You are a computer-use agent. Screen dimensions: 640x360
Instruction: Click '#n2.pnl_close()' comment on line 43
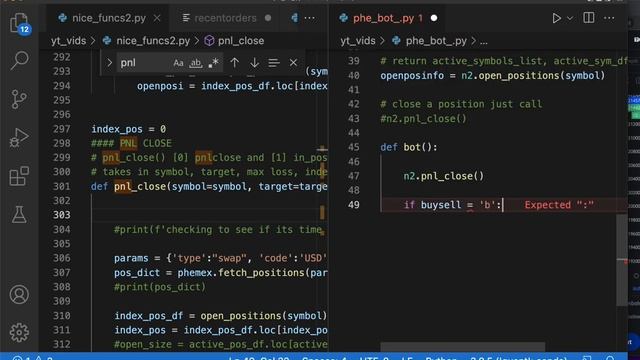(x=423, y=119)
